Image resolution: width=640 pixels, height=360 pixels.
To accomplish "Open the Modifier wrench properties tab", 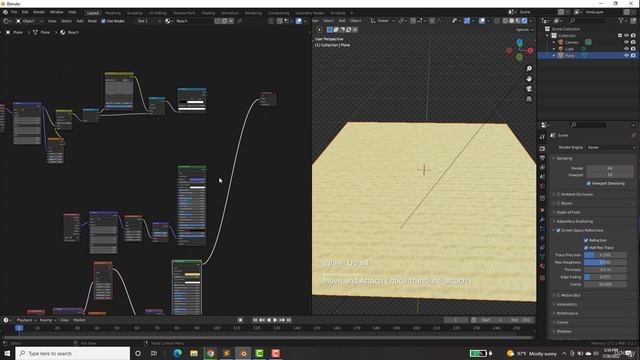I will [542, 220].
